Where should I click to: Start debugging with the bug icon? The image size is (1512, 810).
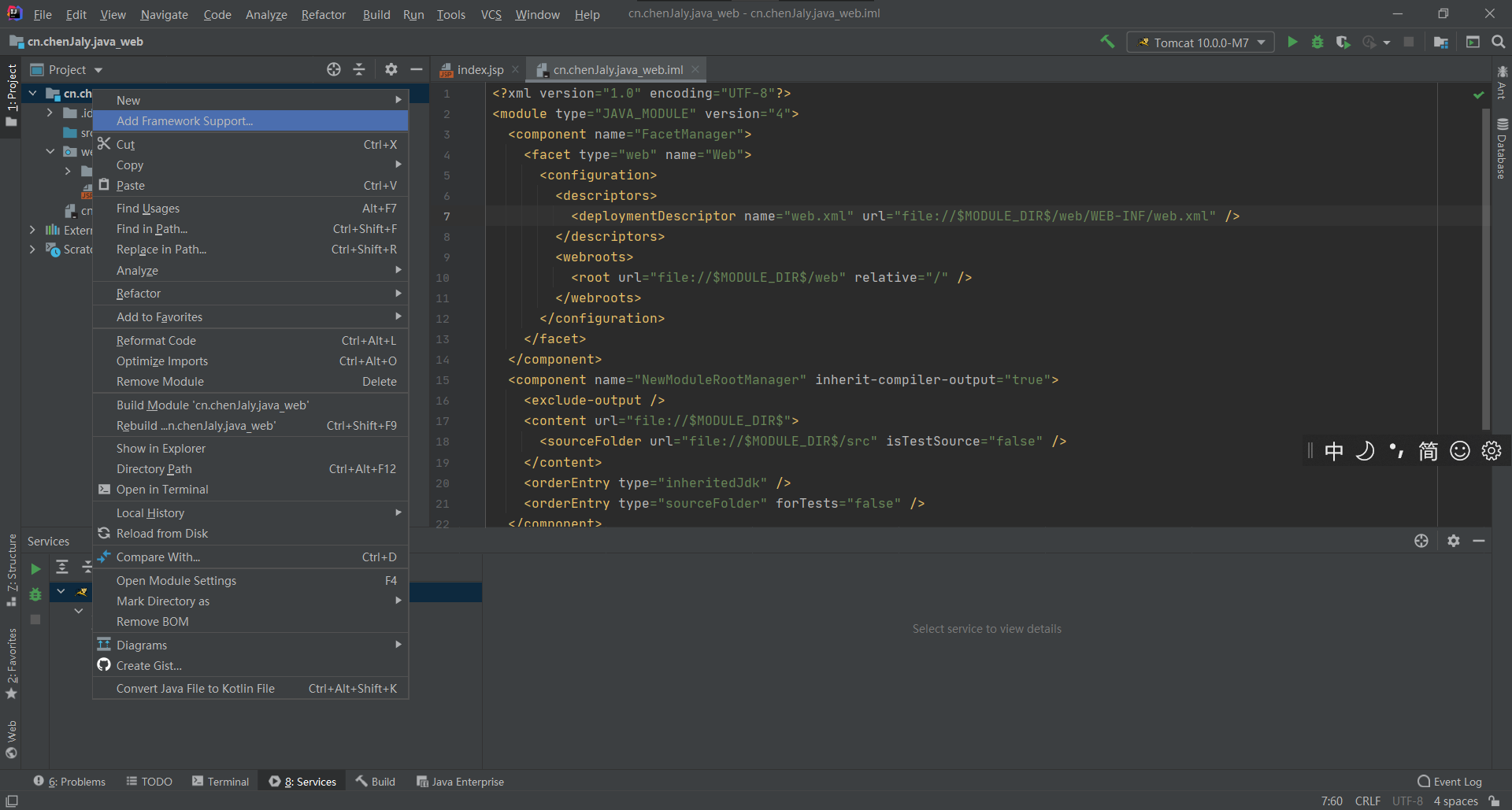pos(1317,43)
